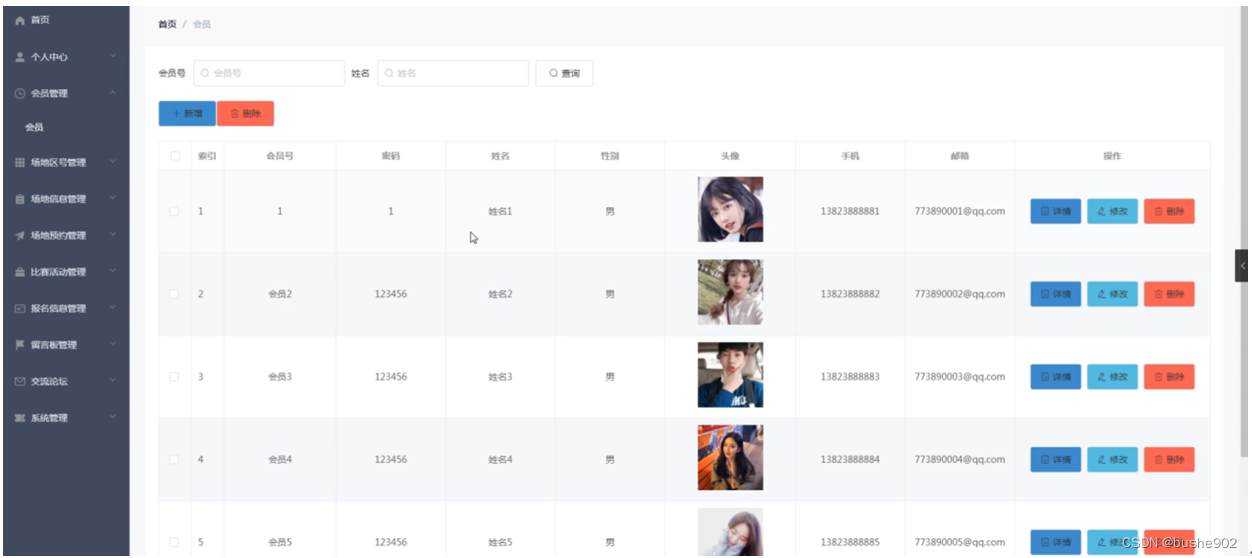Click the blue 新增 button

pos(187,114)
